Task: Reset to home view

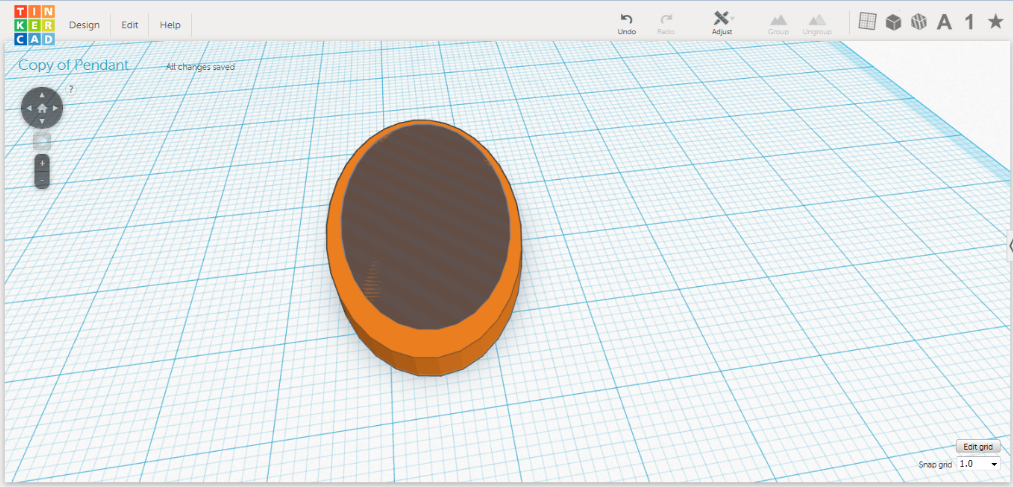Action: [42, 108]
